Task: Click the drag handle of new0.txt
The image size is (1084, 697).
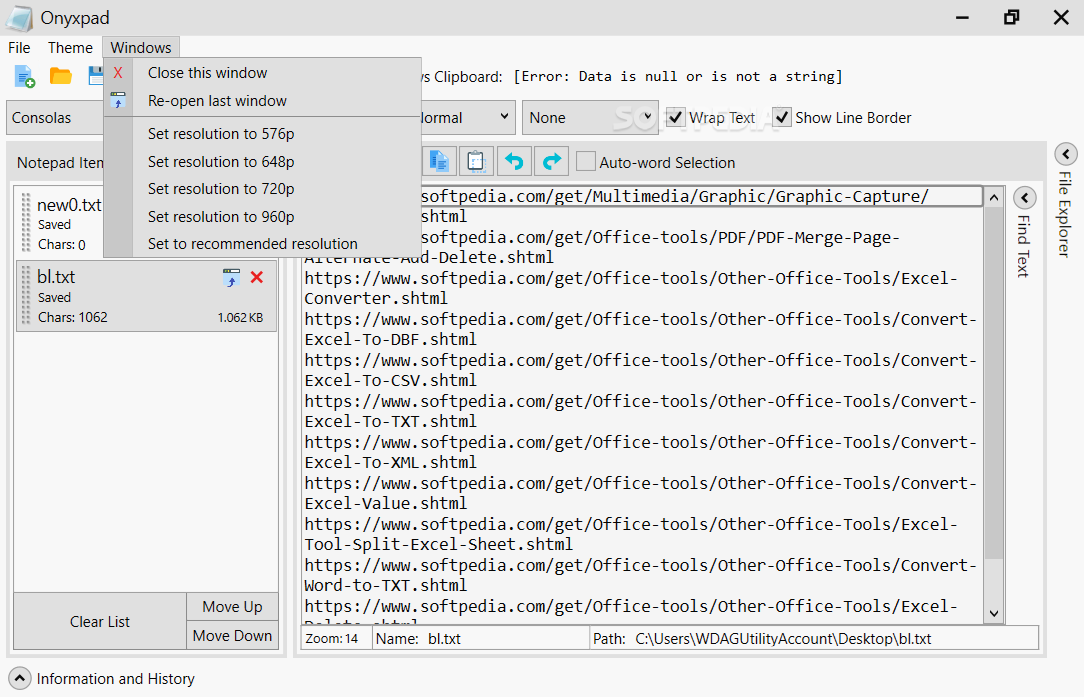Action: [26, 222]
